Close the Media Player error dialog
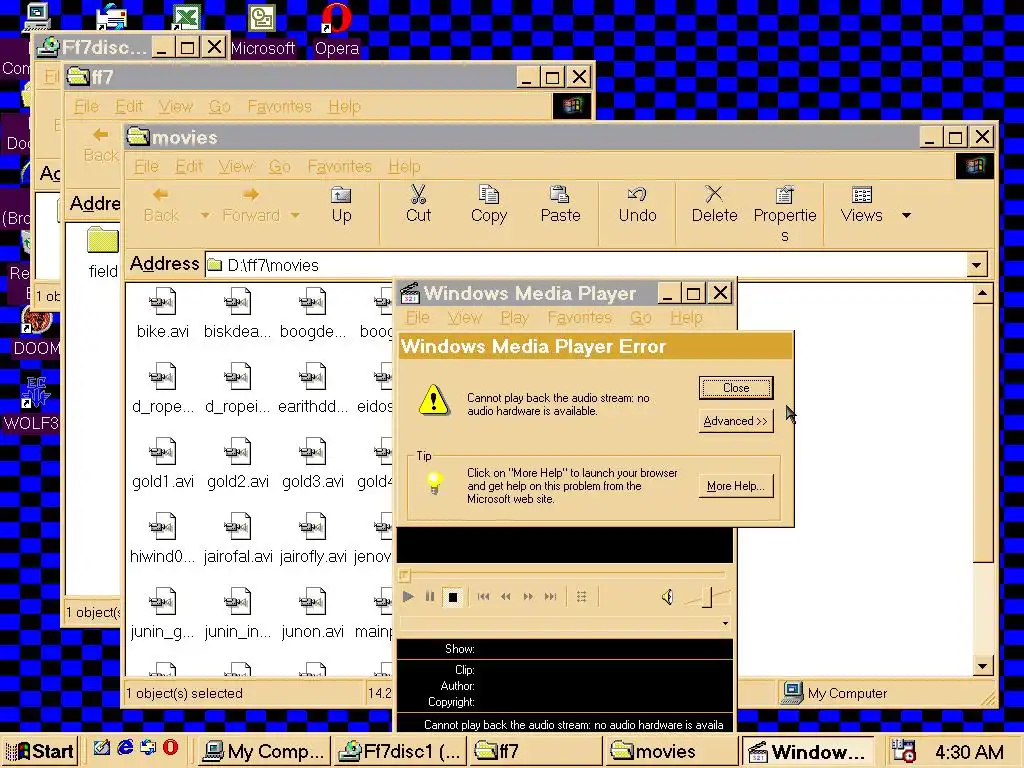The image size is (1024, 768). 736,388
